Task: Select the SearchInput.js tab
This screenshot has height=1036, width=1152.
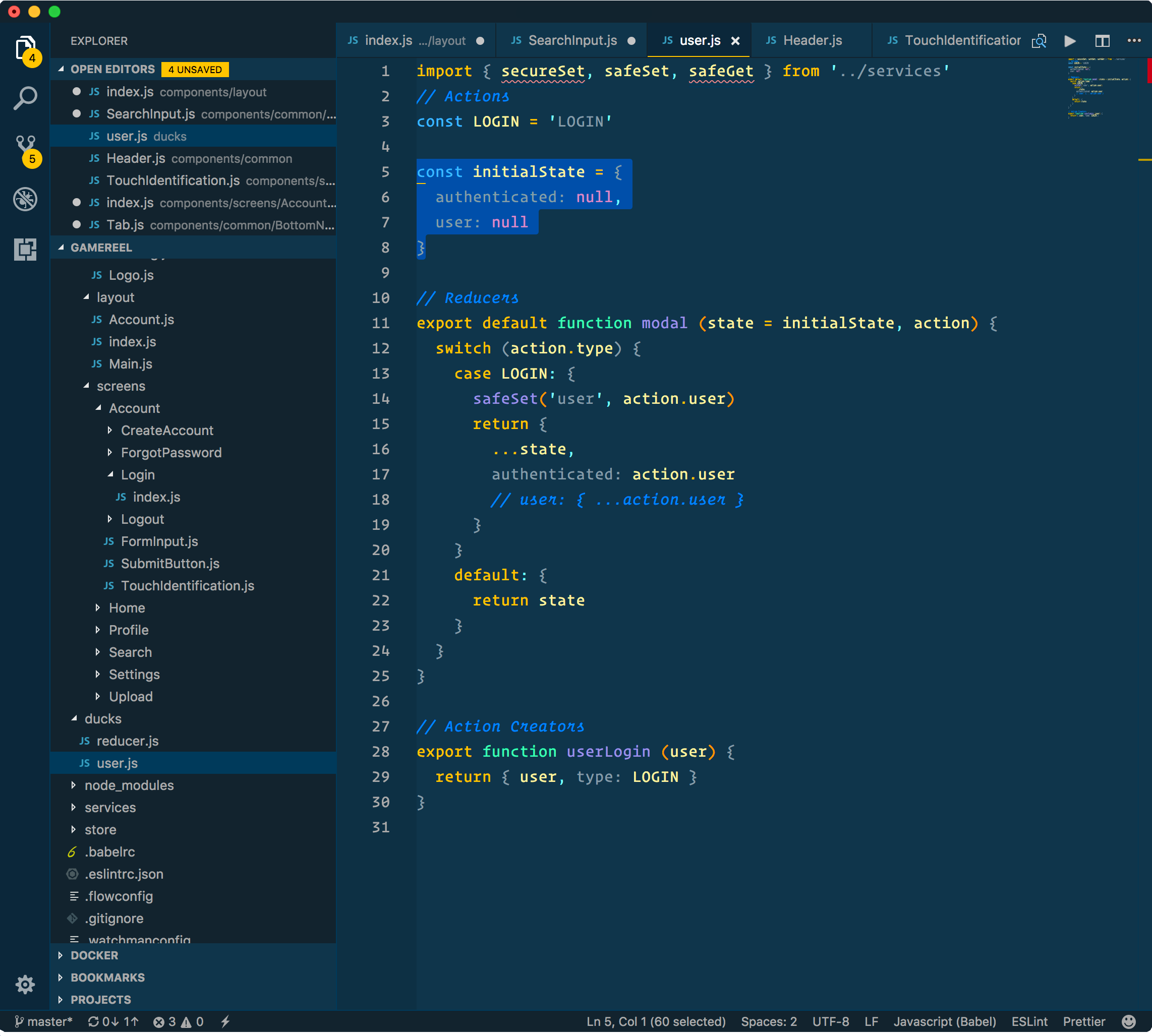Action: 567,41
